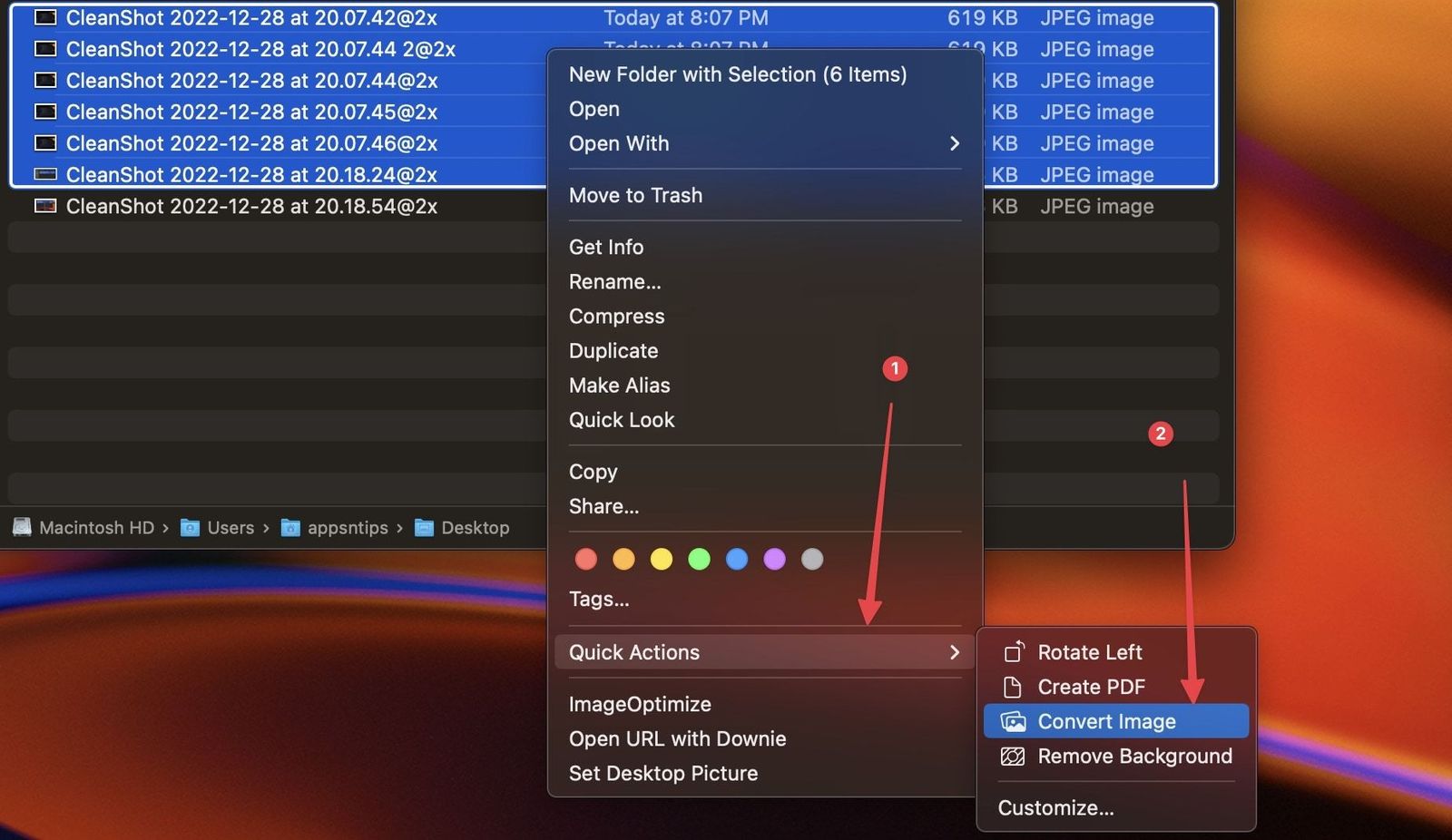The width and height of the screenshot is (1452, 840).
Task: Preview files with Quick Look
Action: click(622, 420)
